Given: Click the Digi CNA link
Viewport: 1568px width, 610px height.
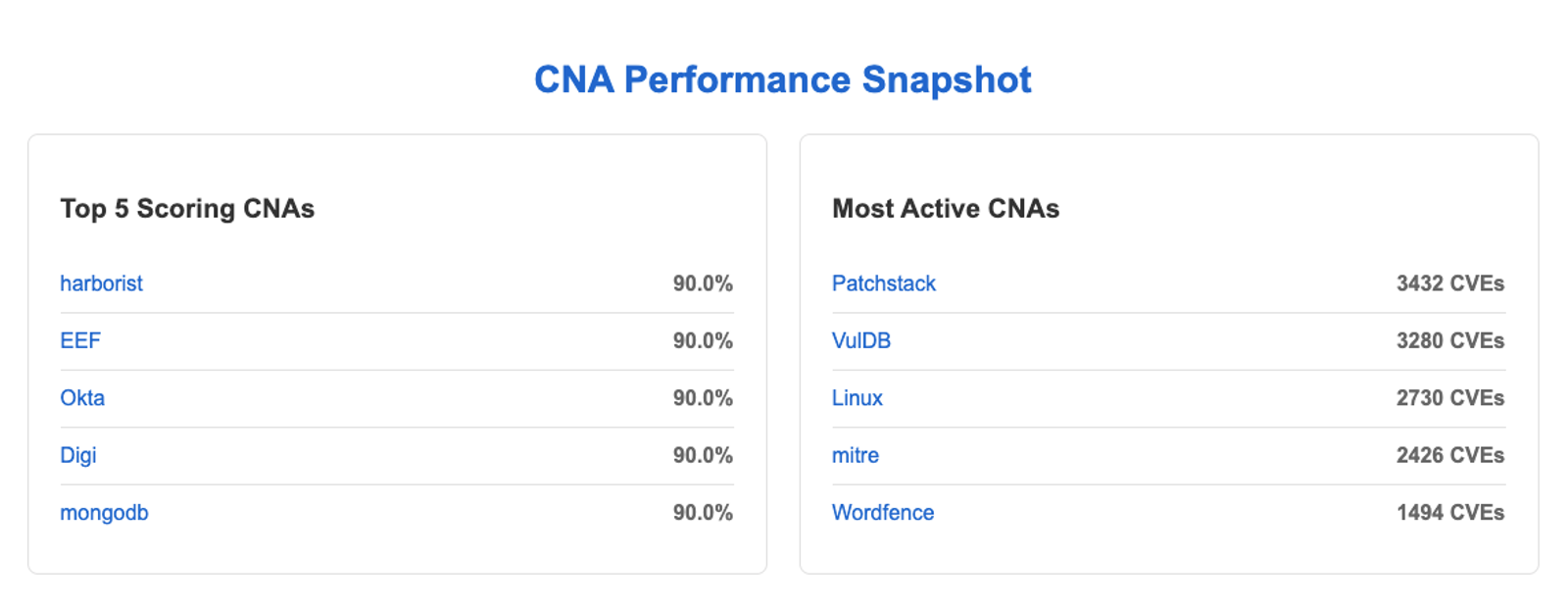Looking at the screenshot, I should point(78,455).
